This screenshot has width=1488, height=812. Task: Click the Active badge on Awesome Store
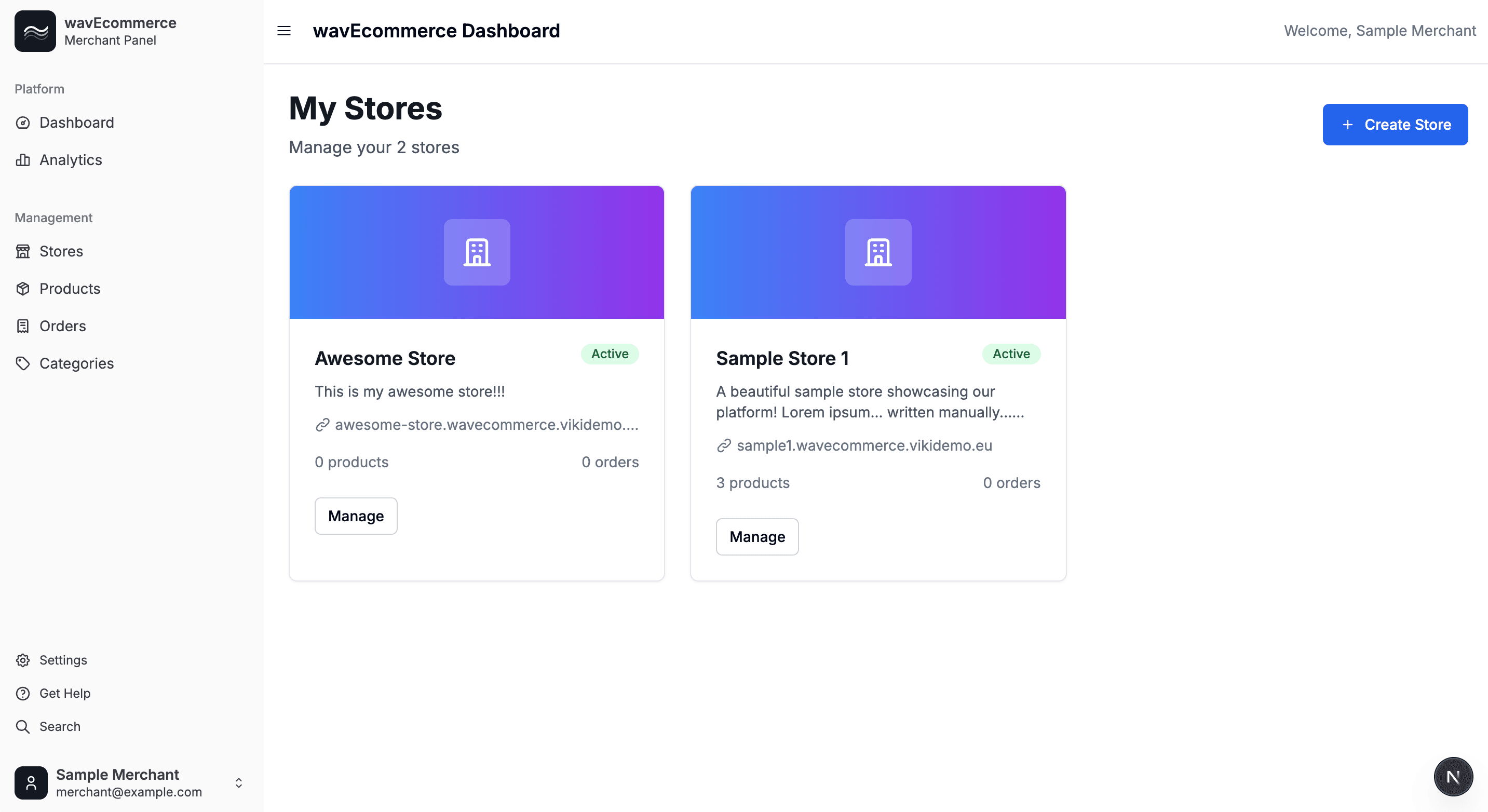point(610,354)
